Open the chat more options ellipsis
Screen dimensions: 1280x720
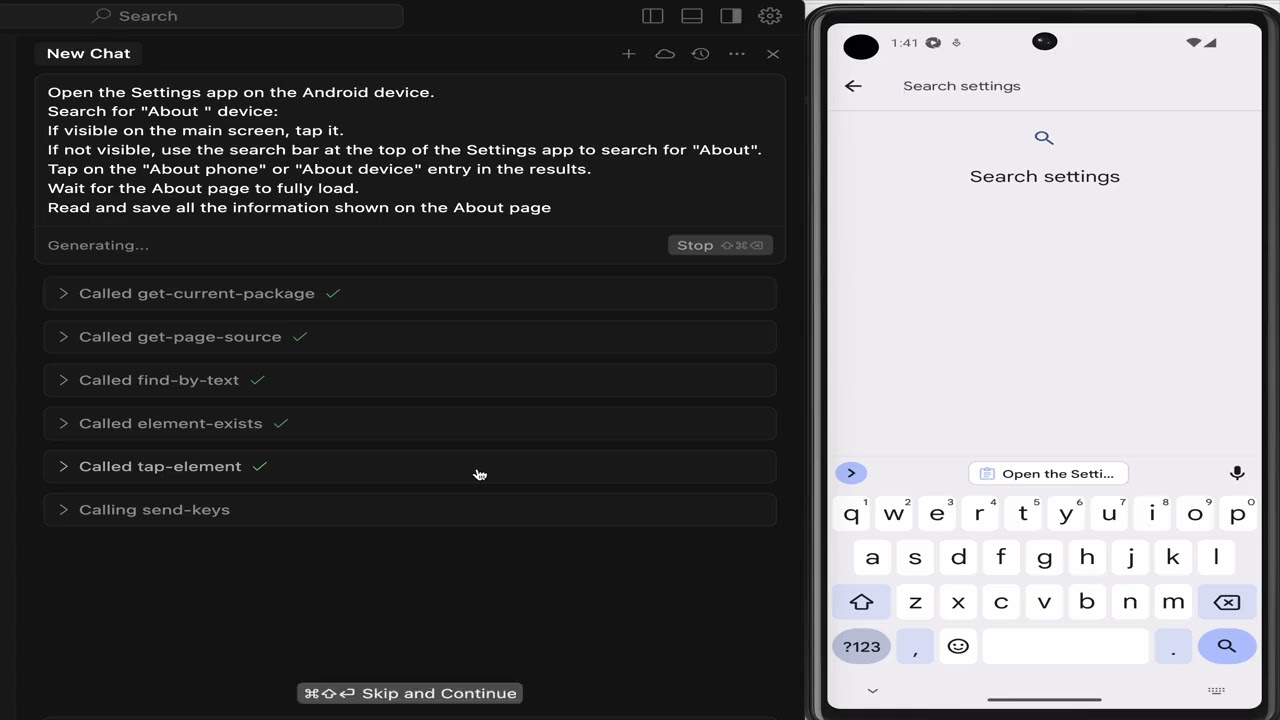737,54
